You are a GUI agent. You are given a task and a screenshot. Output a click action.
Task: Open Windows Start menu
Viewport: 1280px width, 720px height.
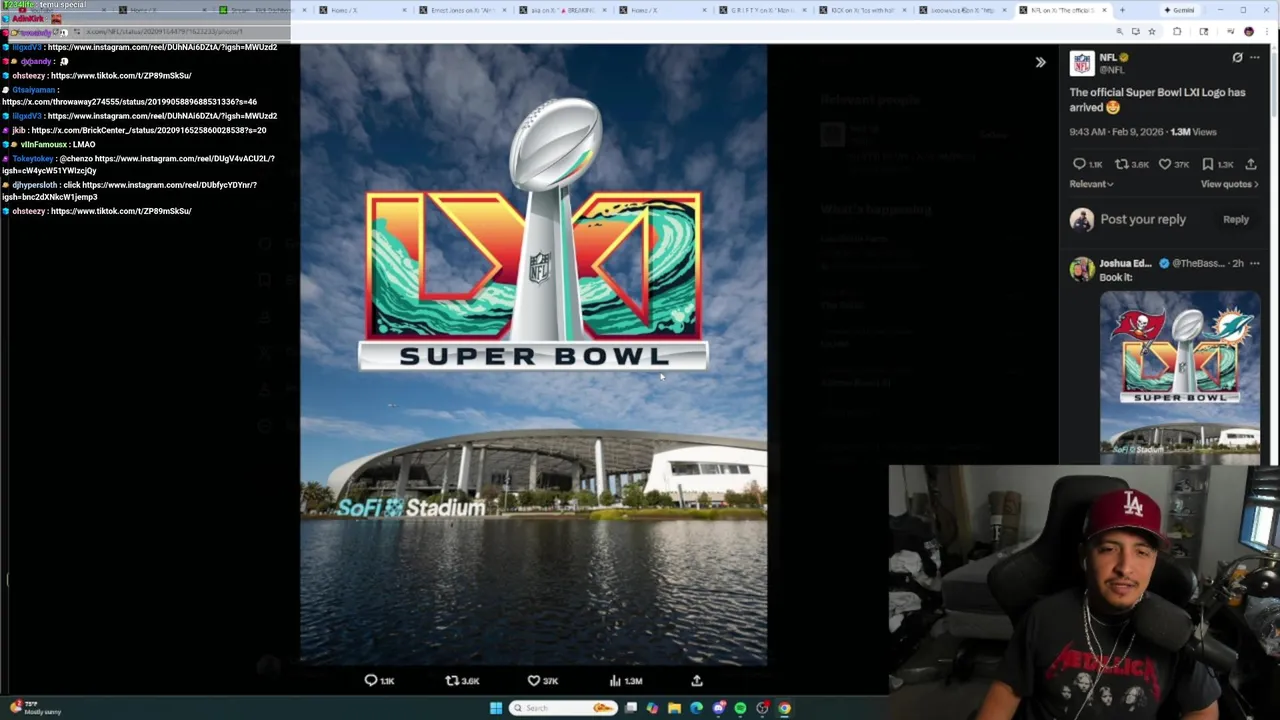pos(495,708)
